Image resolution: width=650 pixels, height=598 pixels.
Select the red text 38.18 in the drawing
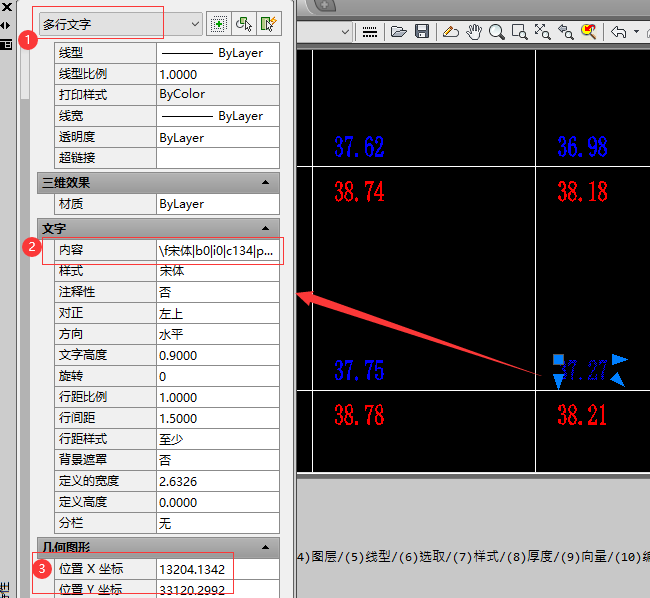[x=582, y=192]
